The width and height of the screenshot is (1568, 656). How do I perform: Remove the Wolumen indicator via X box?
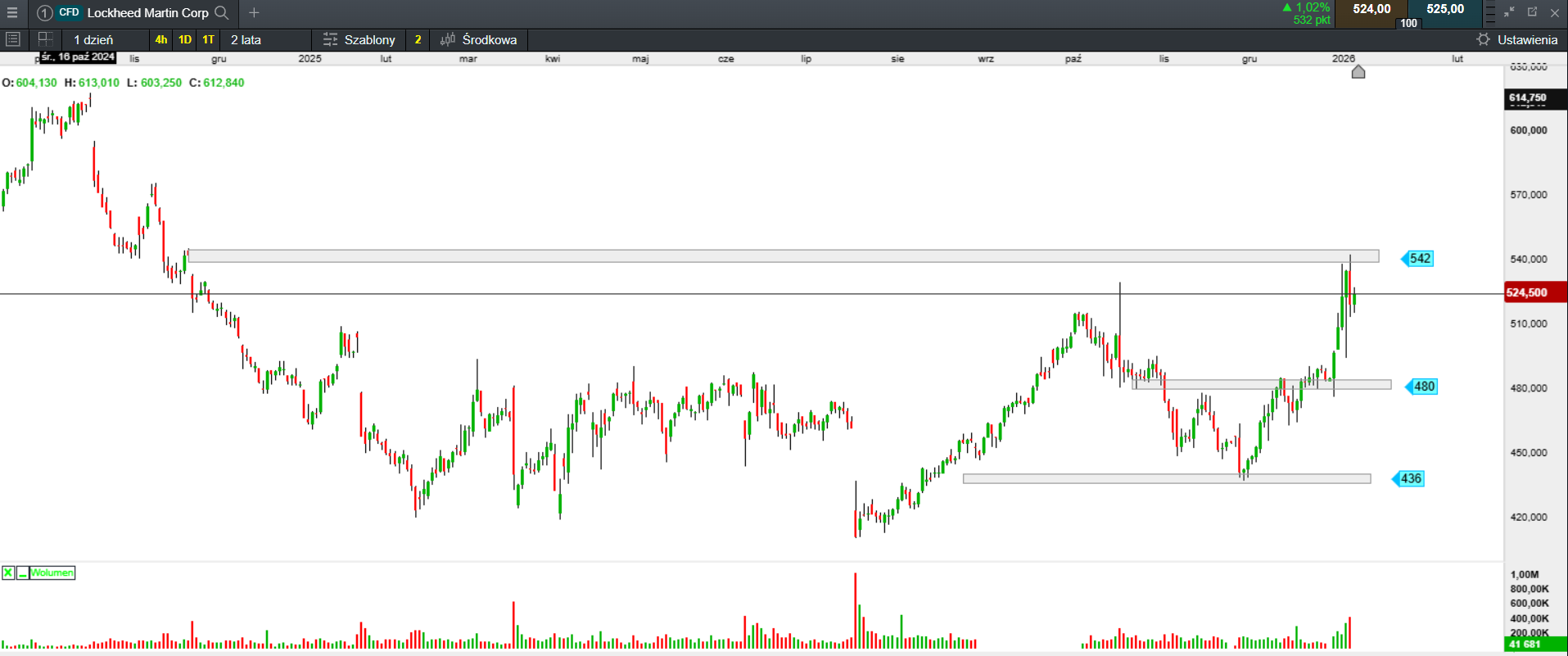[8, 572]
